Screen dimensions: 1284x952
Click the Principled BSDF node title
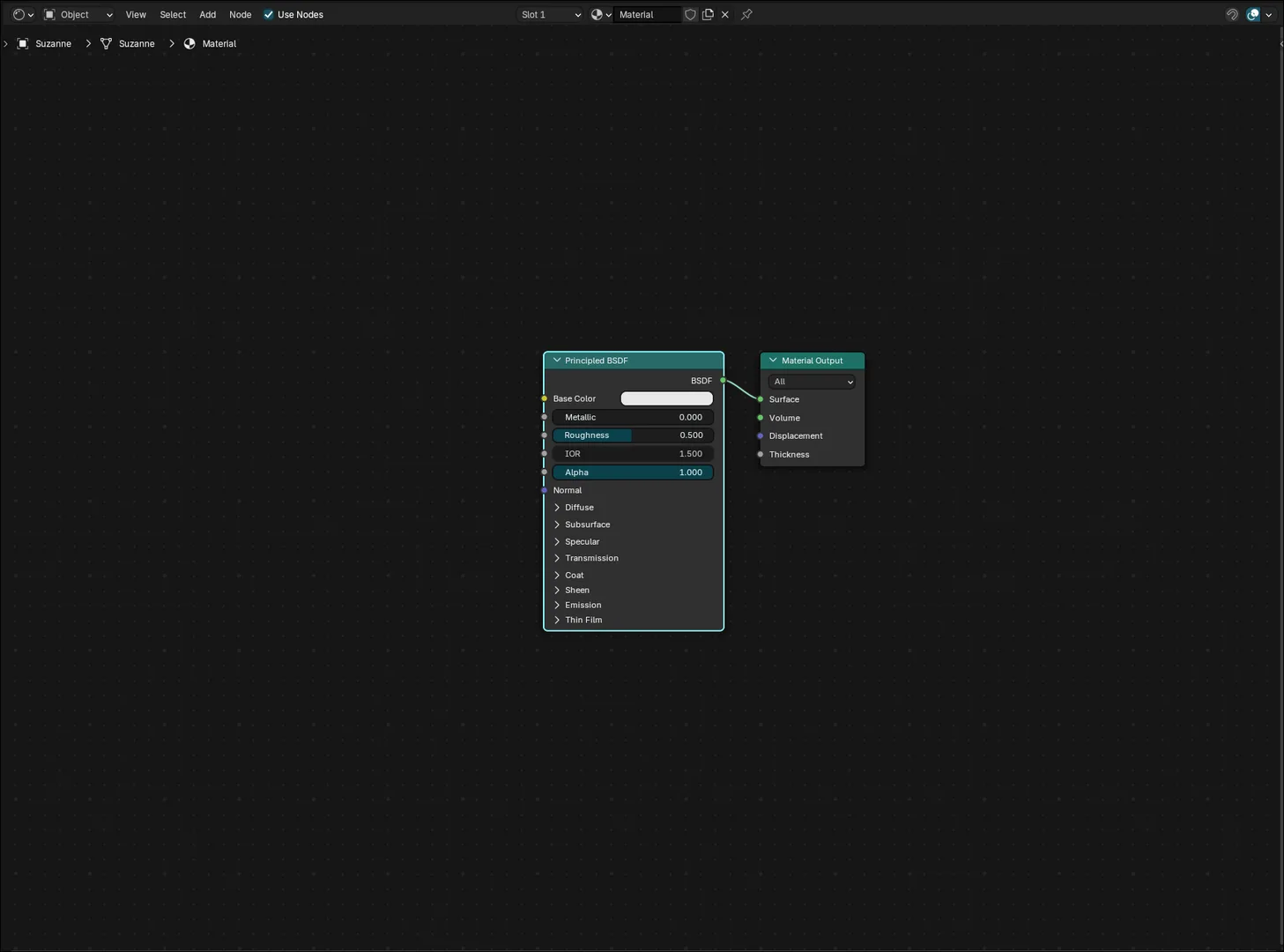[x=597, y=361]
